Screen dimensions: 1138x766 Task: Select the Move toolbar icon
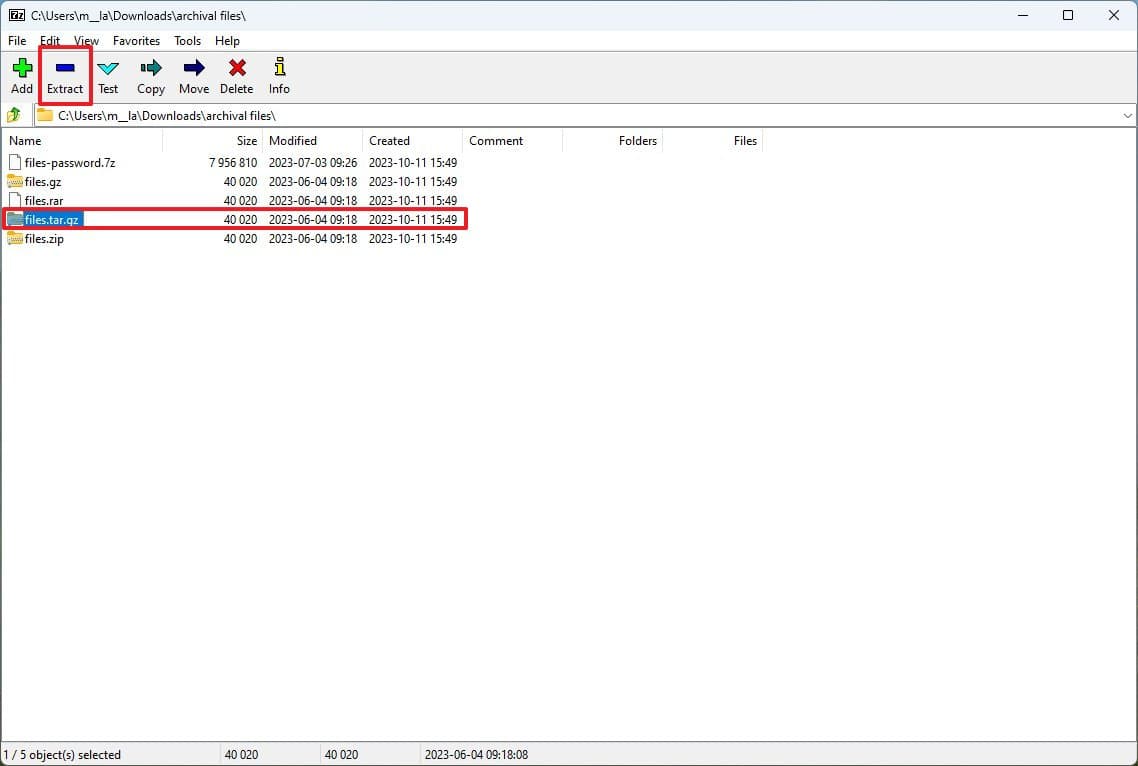(x=194, y=69)
